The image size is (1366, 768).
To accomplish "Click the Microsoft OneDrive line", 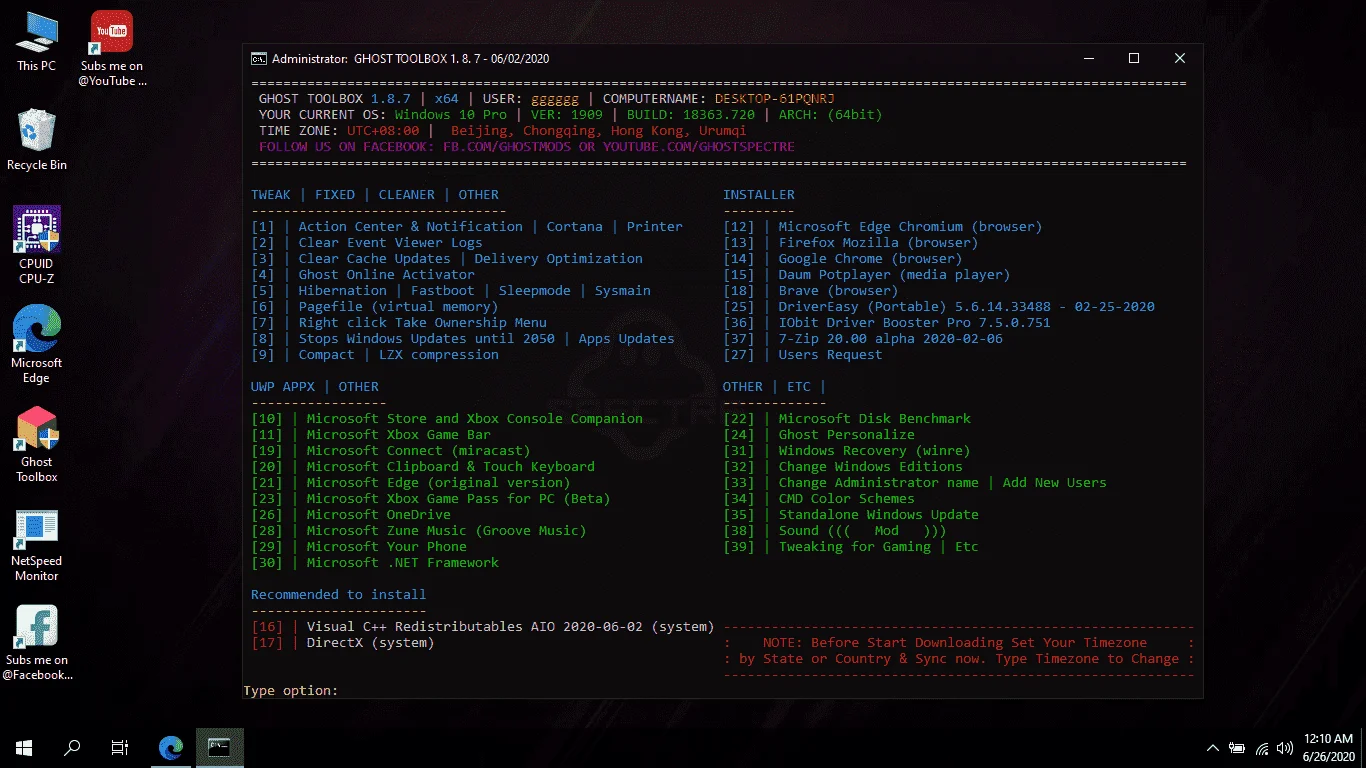I will pos(351,515).
